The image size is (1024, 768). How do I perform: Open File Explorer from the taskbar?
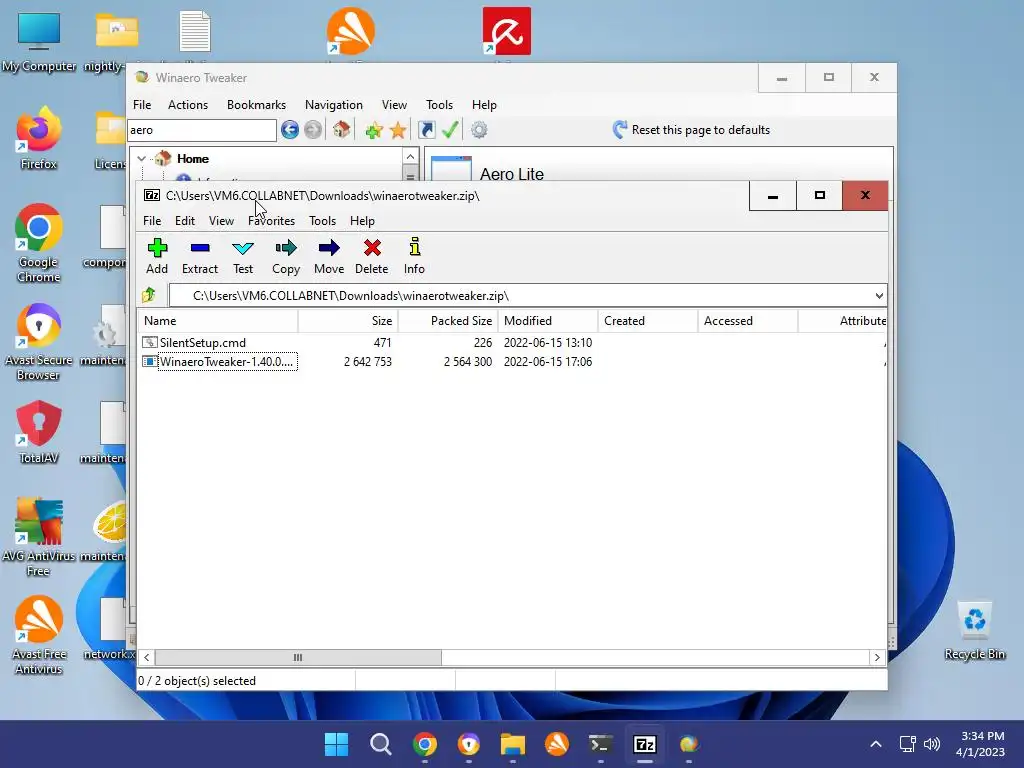coord(513,744)
